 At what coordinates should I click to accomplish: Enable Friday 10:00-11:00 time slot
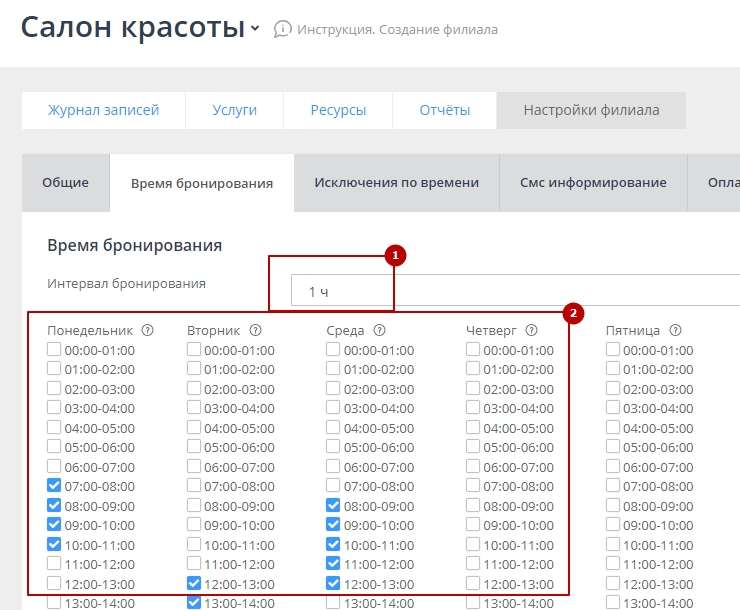(613, 544)
